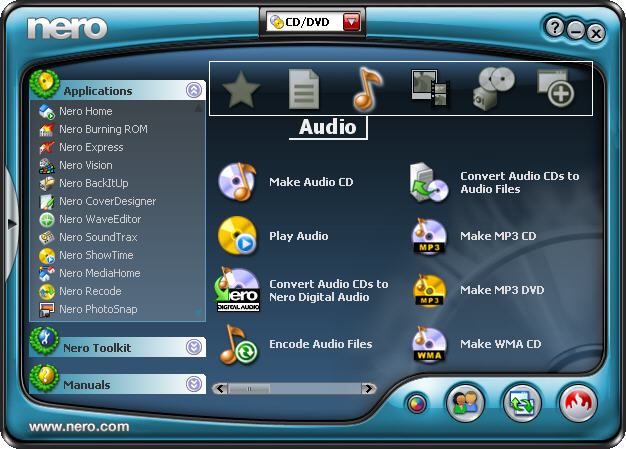The image size is (626, 449).
Task: Click the task list scroll right arrow
Action: (368, 388)
